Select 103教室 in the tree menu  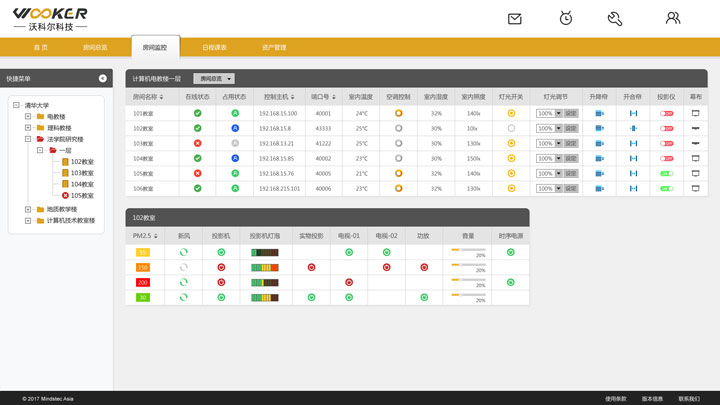(x=82, y=173)
